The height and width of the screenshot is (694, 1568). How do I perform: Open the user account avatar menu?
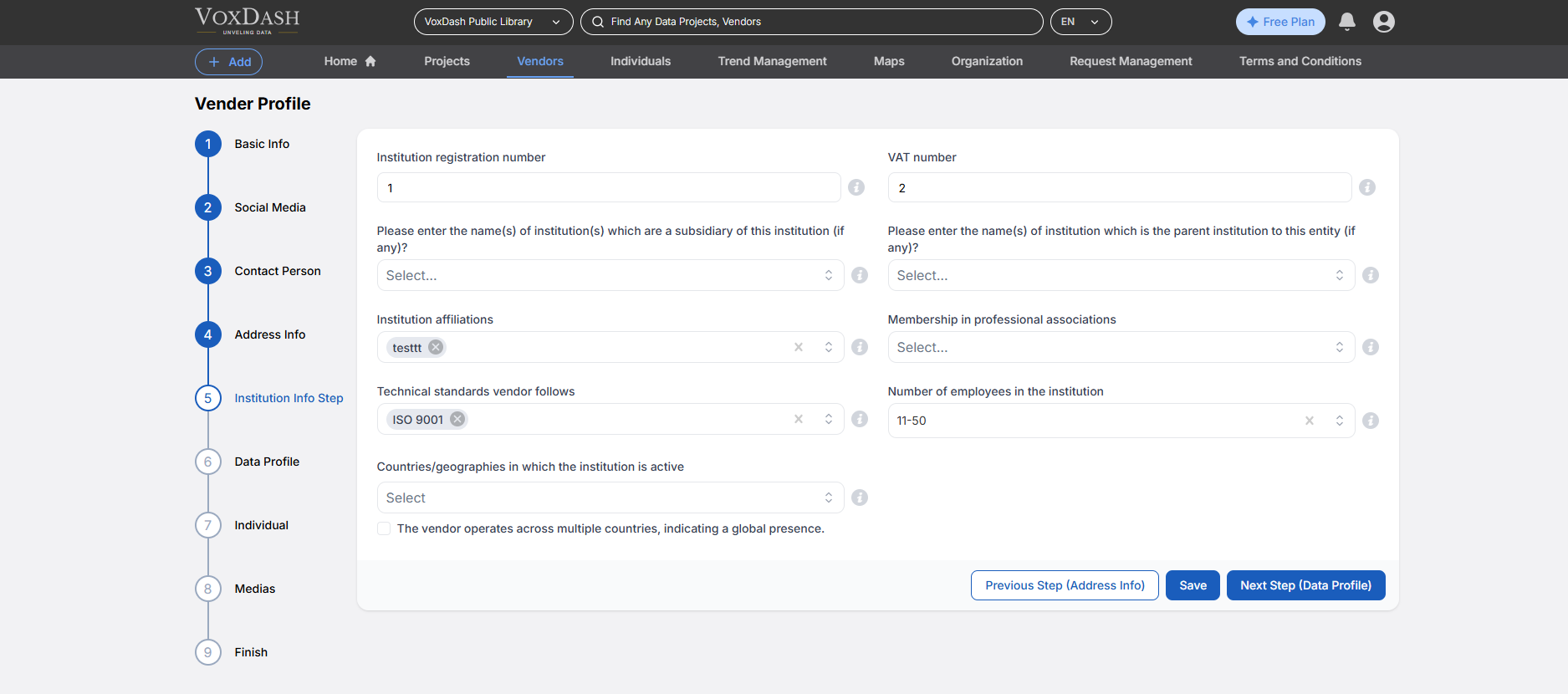click(1383, 22)
